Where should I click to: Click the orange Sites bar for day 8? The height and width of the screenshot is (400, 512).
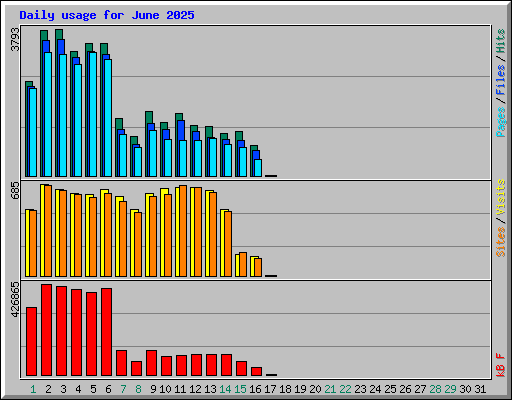[x=138, y=244]
